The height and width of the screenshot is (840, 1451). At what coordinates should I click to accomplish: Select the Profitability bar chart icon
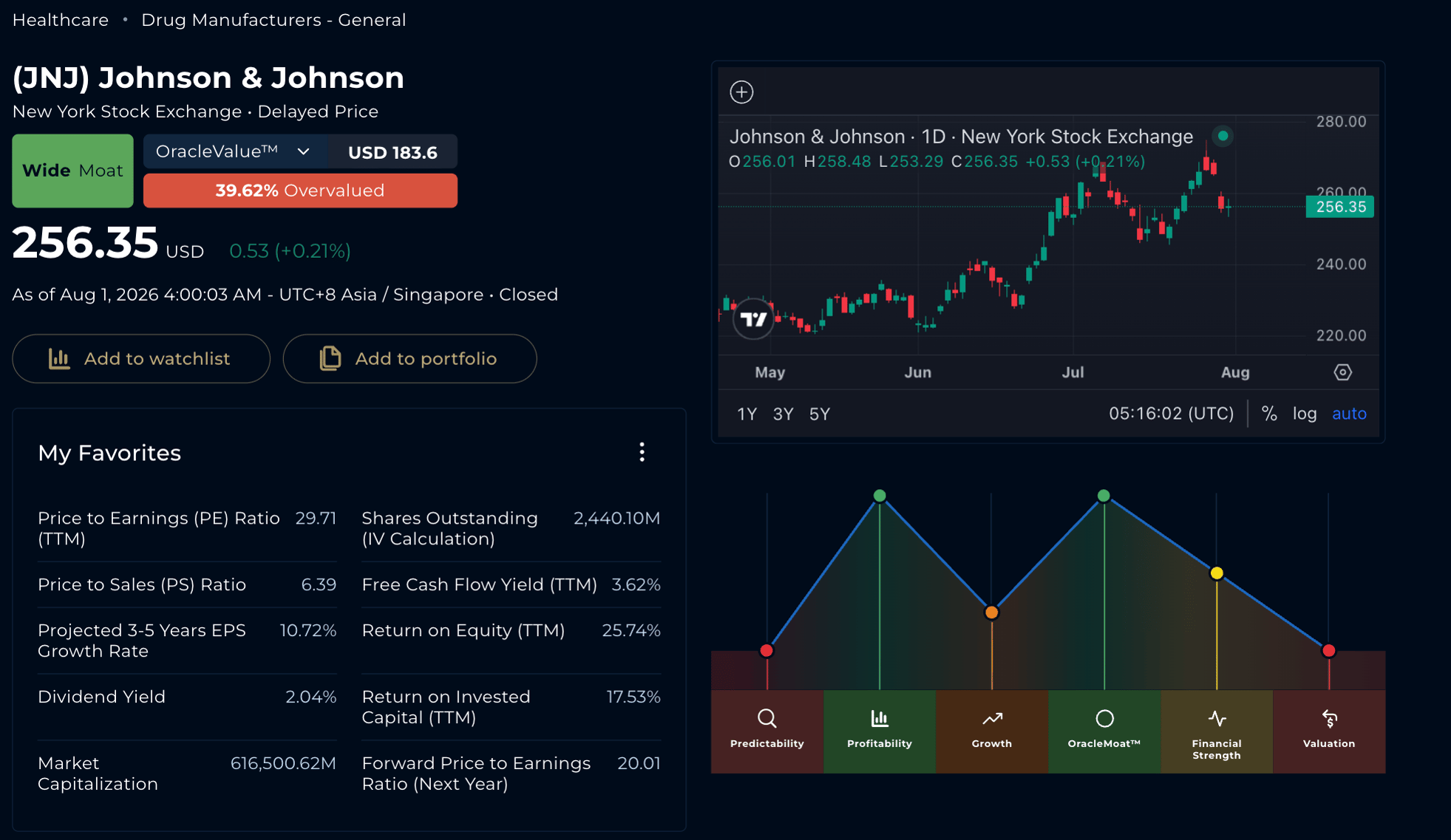[879, 718]
